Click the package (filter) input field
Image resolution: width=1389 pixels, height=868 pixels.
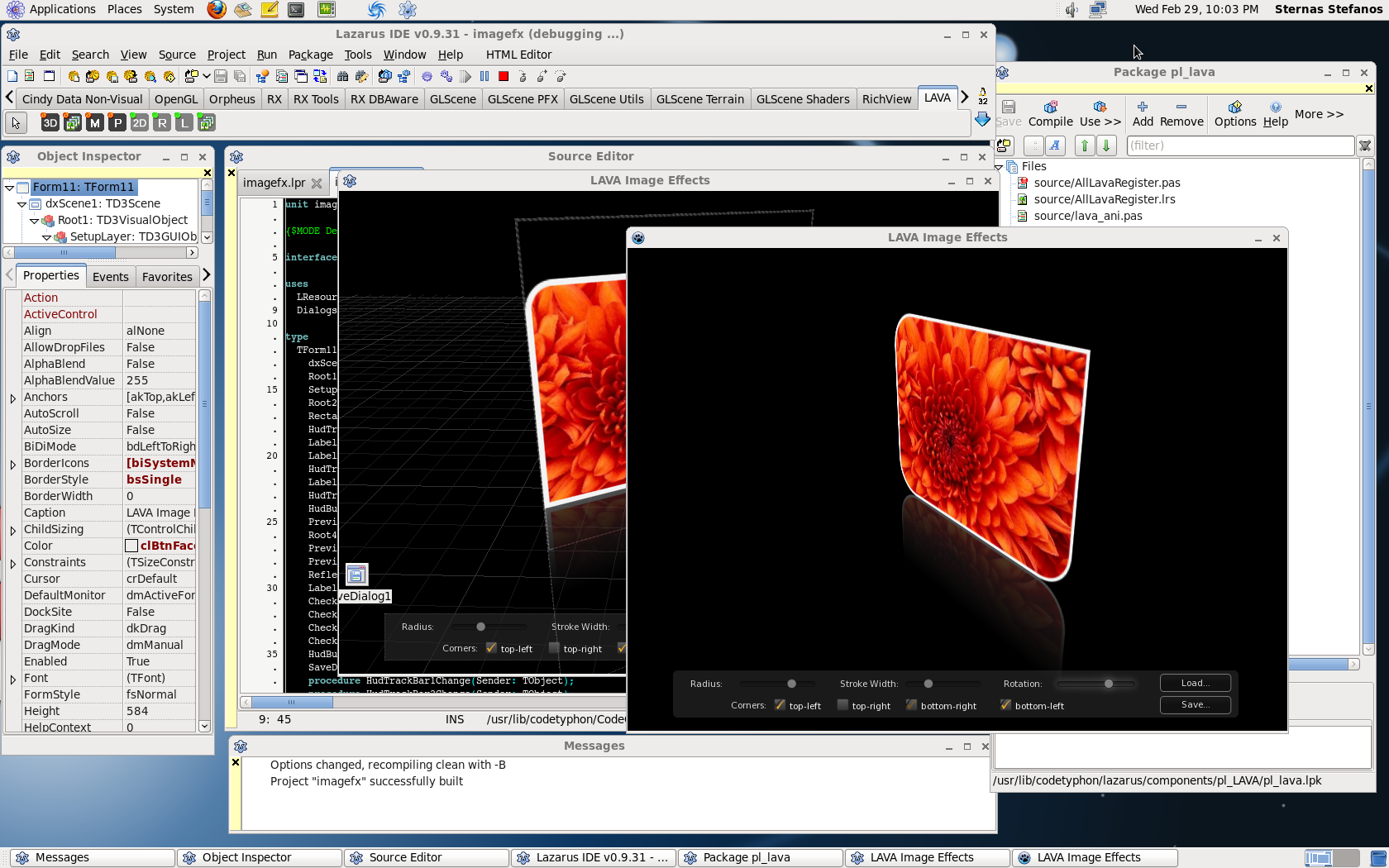click(1239, 145)
